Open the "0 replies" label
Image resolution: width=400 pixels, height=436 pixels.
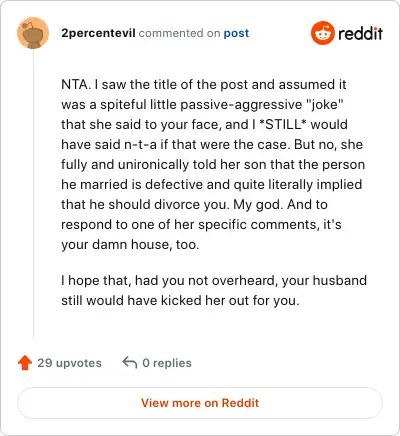167,363
